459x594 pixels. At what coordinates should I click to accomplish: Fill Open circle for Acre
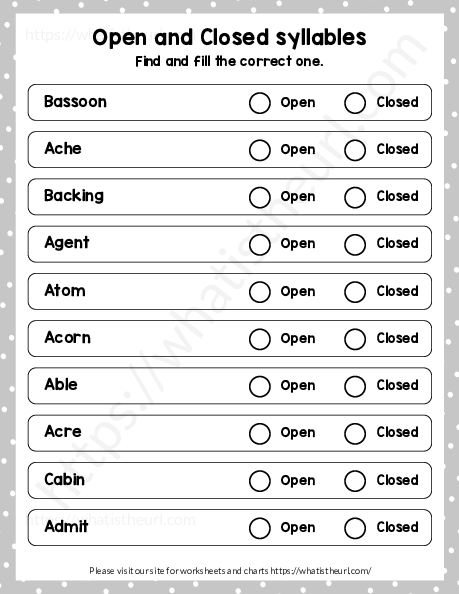(260, 433)
